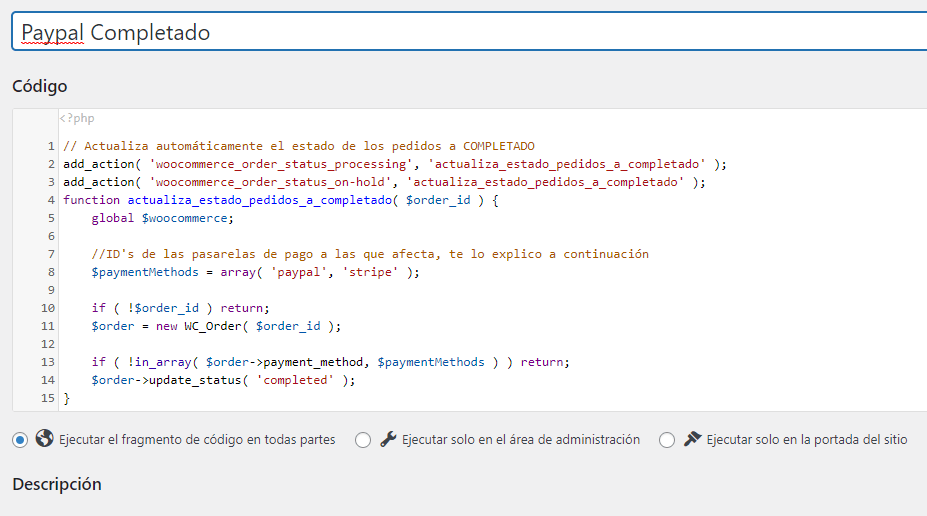Image resolution: width=927 pixels, height=516 pixels.
Task: Click the 'Ejecutar solo en el área de administración' label
Action: point(520,440)
